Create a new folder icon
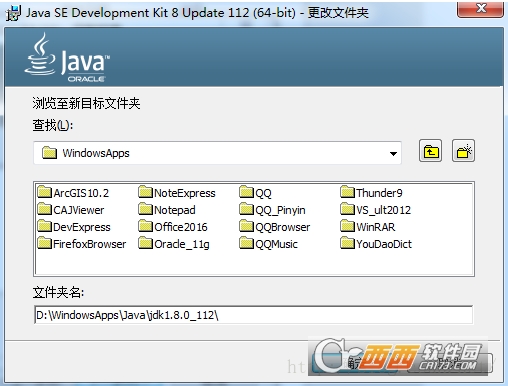 (x=463, y=151)
